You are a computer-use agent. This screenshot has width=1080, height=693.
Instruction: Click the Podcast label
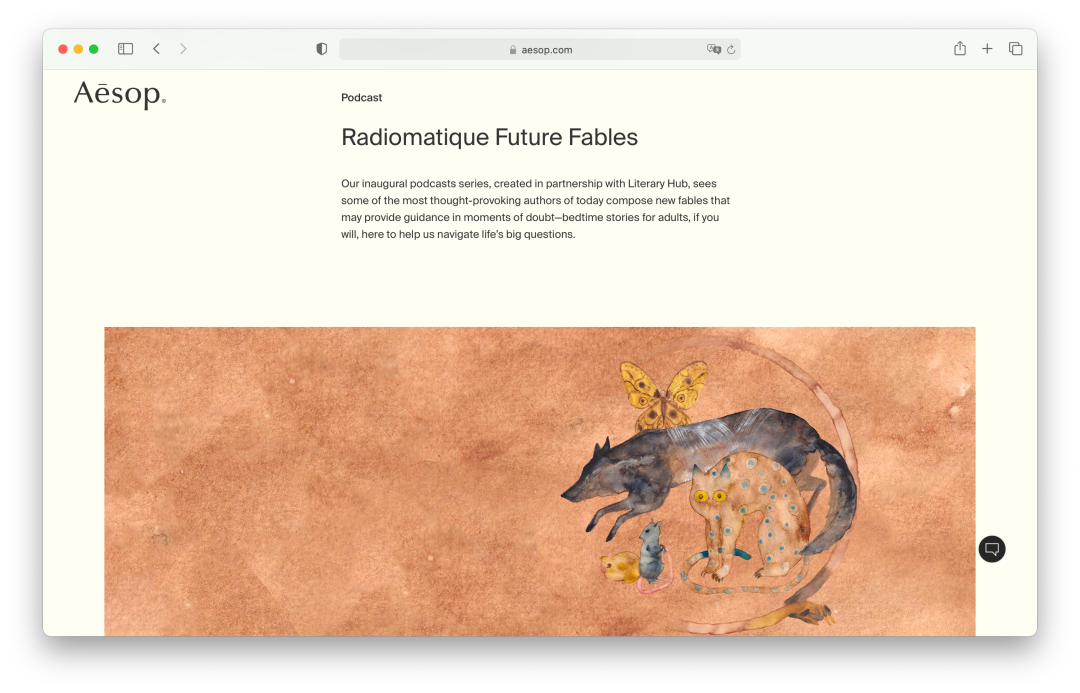[362, 98]
